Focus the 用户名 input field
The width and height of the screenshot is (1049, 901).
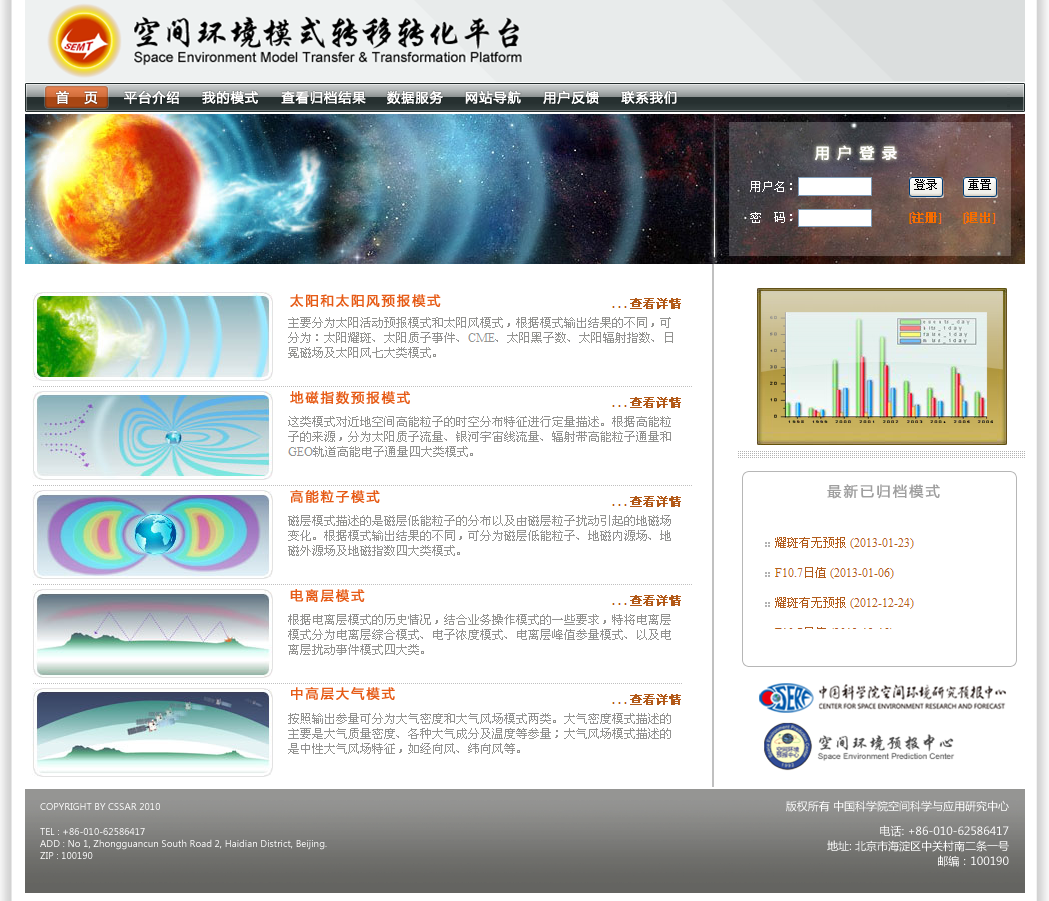pyautogui.click(x=835, y=186)
